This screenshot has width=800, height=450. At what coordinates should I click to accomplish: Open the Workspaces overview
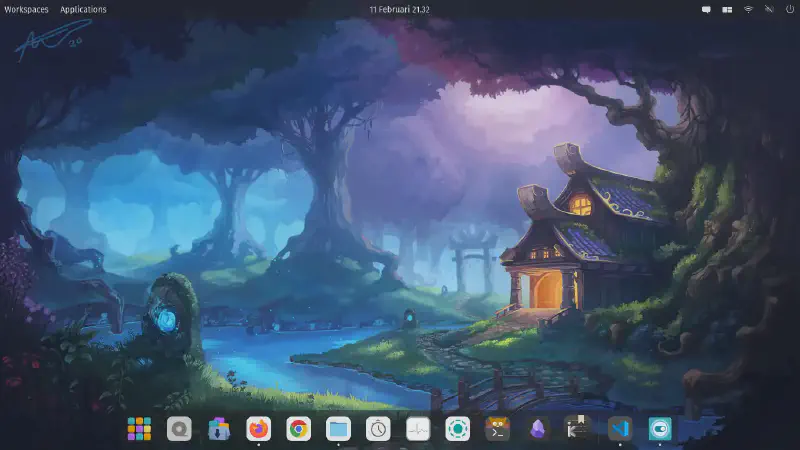(27, 9)
